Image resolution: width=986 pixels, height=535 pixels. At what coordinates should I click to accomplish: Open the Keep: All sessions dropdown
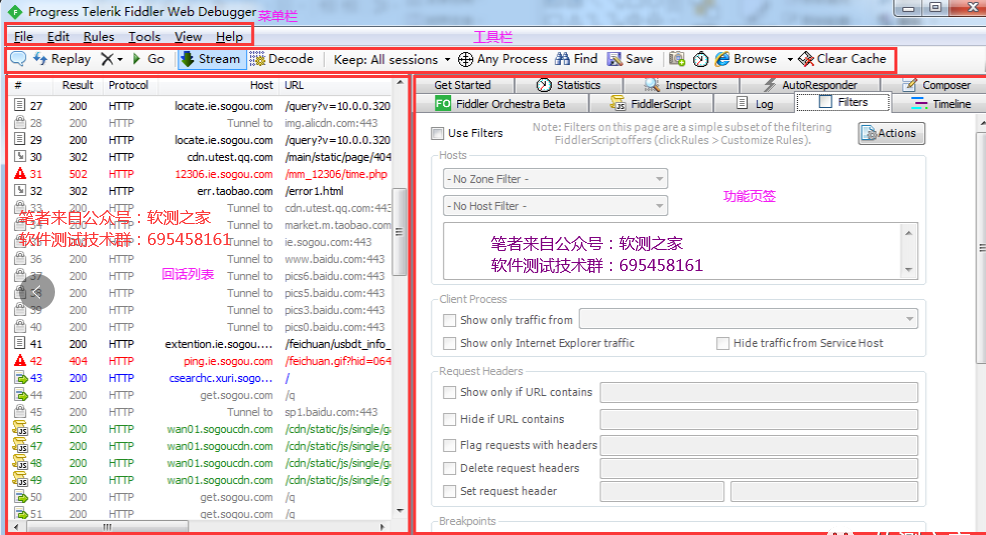[x=392, y=60]
